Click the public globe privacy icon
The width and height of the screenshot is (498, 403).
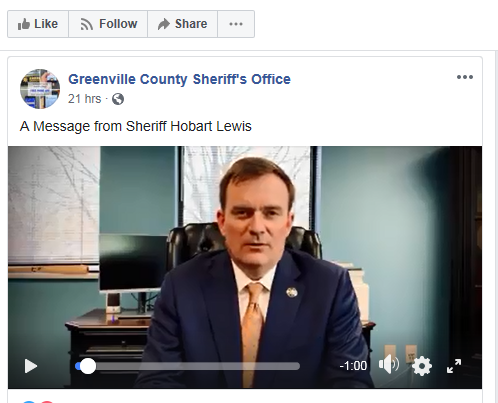[118, 99]
